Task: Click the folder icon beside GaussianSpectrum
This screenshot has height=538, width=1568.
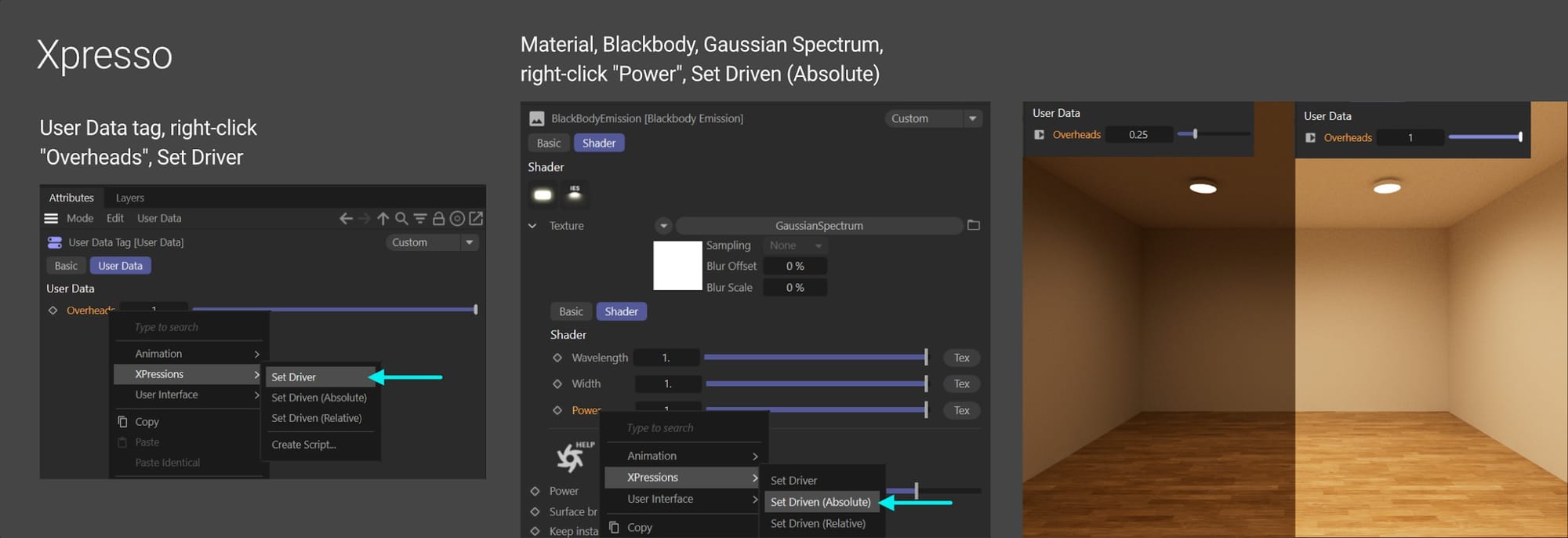Action: pyautogui.click(x=974, y=225)
